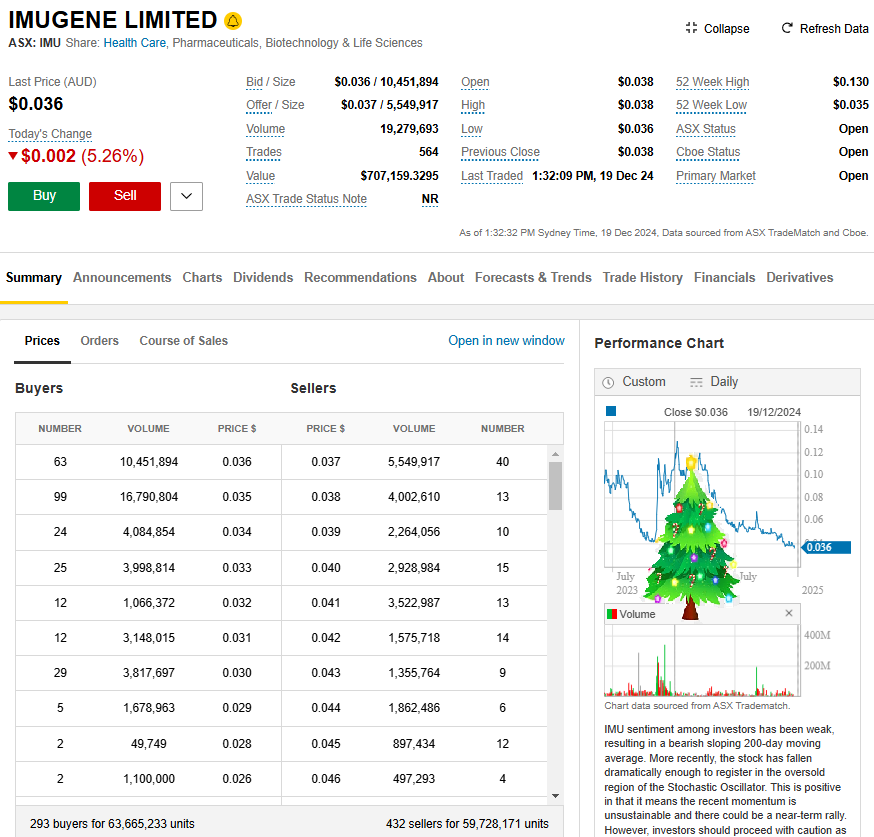The image size is (874, 837).
Task: Switch to the Orders sub-tab
Action: (x=100, y=340)
